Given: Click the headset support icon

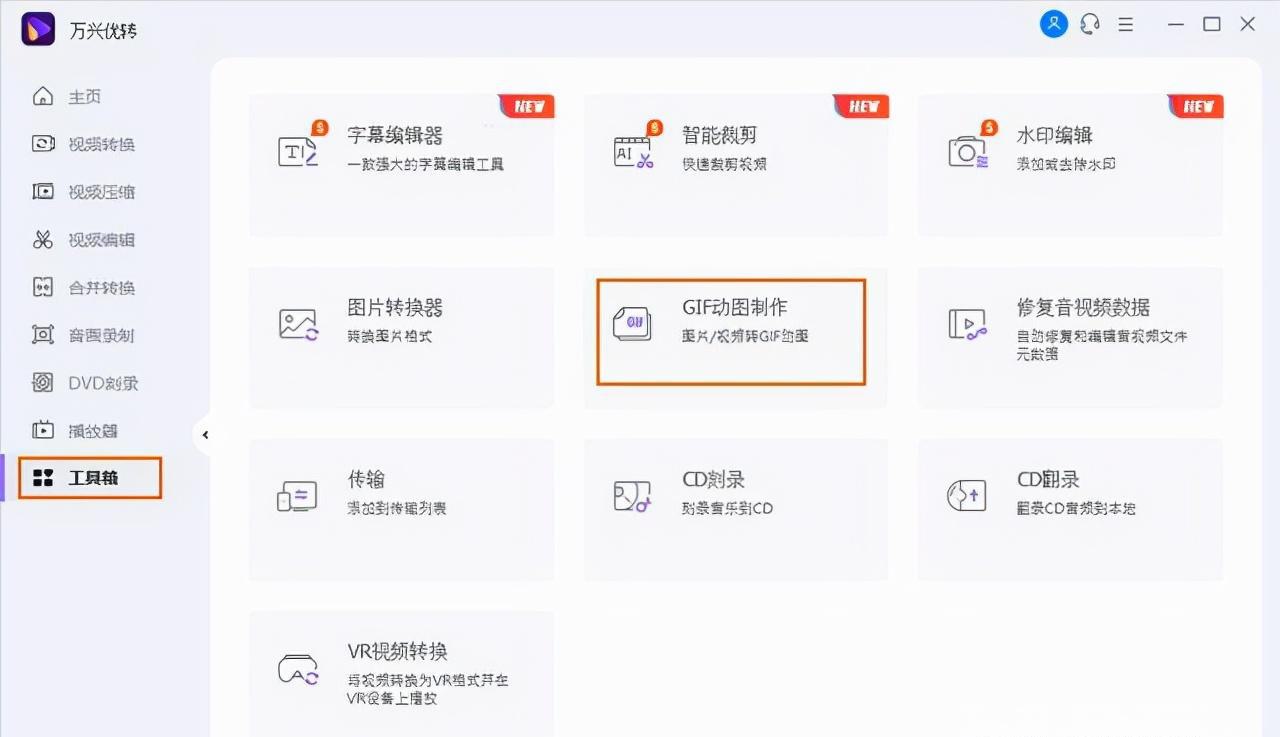Looking at the screenshot, I should pyautogui.click(x=1090, y=25).
